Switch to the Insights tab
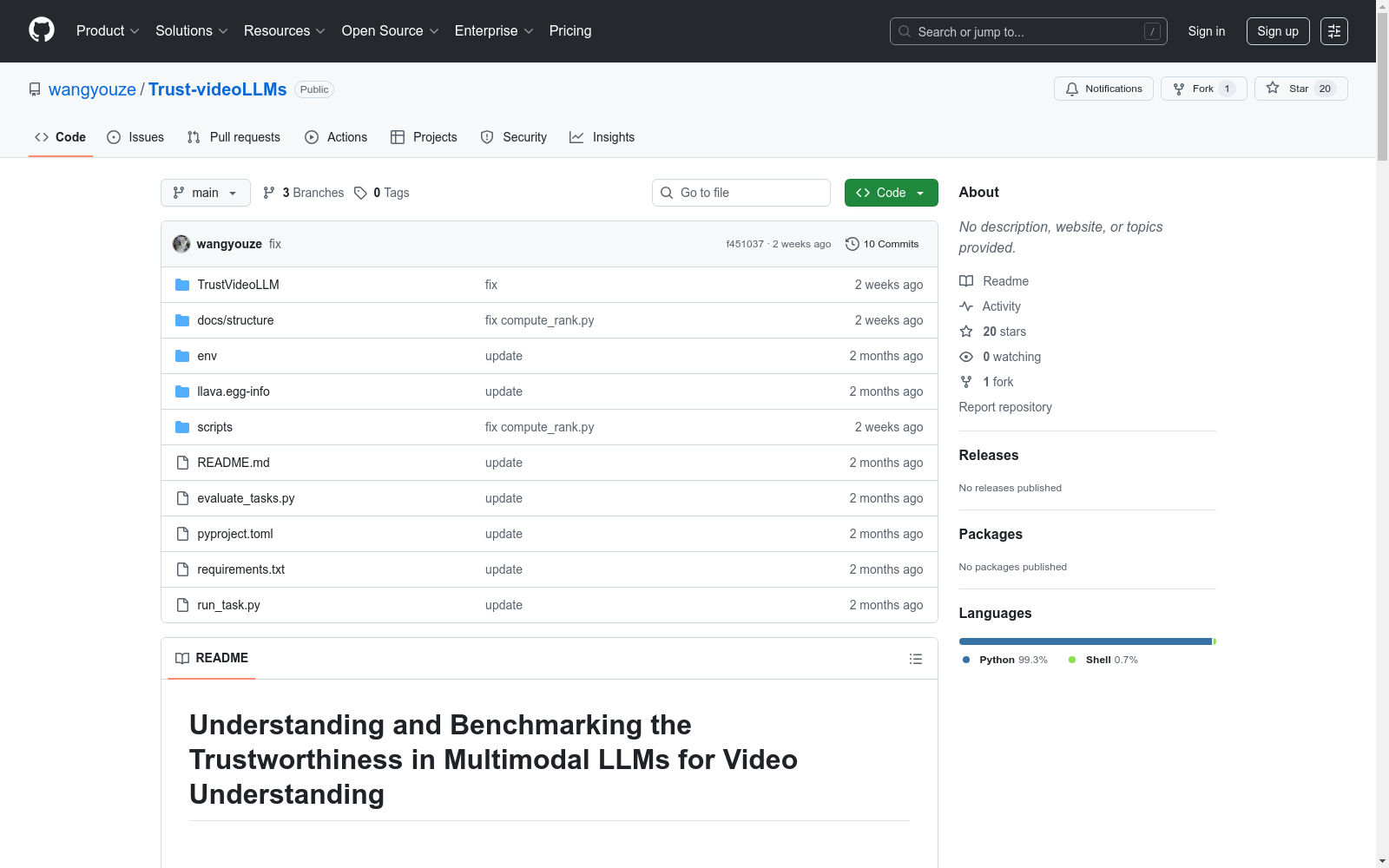Screen dimensions: 1389x868 pyautogui.click(x=602, y=137)
